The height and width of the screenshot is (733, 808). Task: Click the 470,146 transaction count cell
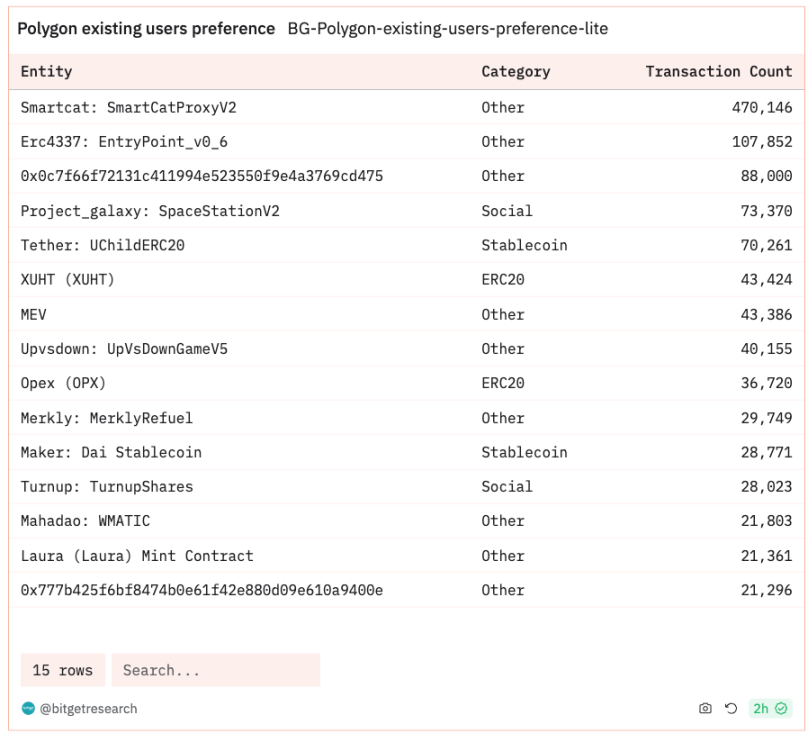[761, 107]
